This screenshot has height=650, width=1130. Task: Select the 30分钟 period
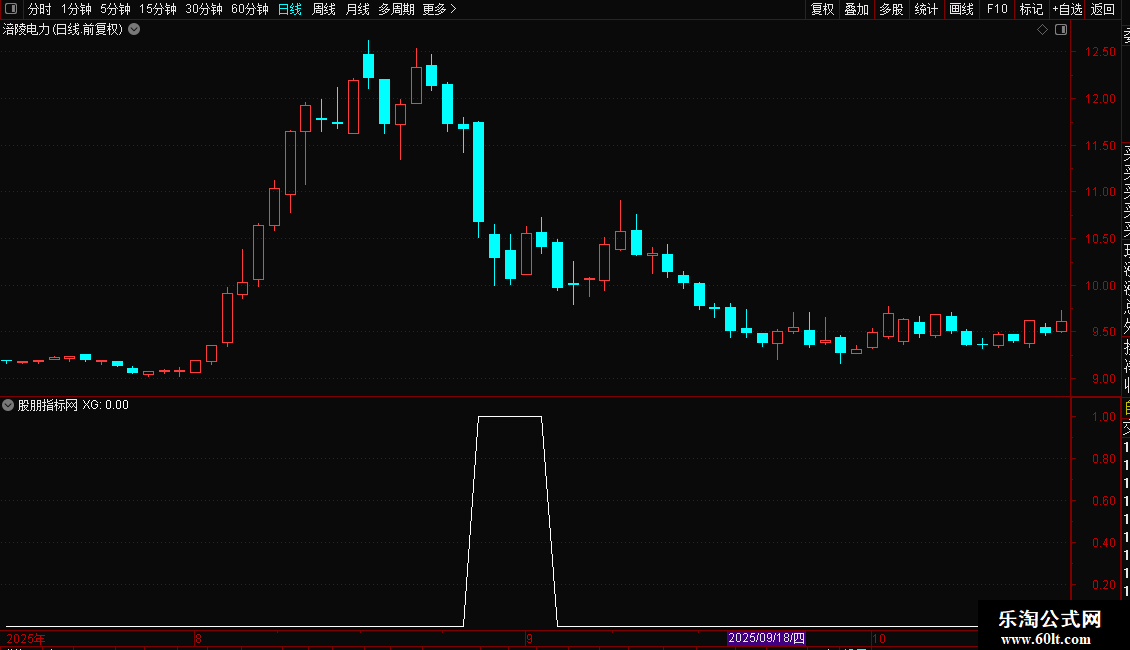204,9
